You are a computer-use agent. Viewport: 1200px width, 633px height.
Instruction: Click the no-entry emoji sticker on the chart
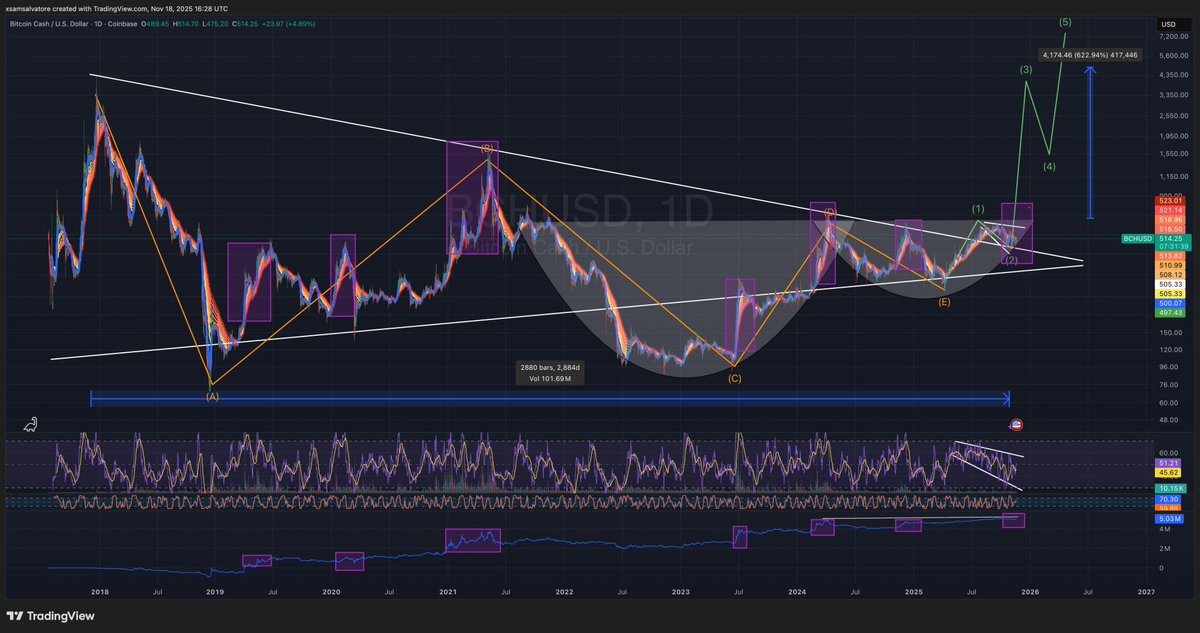(x=1016, y=424)
